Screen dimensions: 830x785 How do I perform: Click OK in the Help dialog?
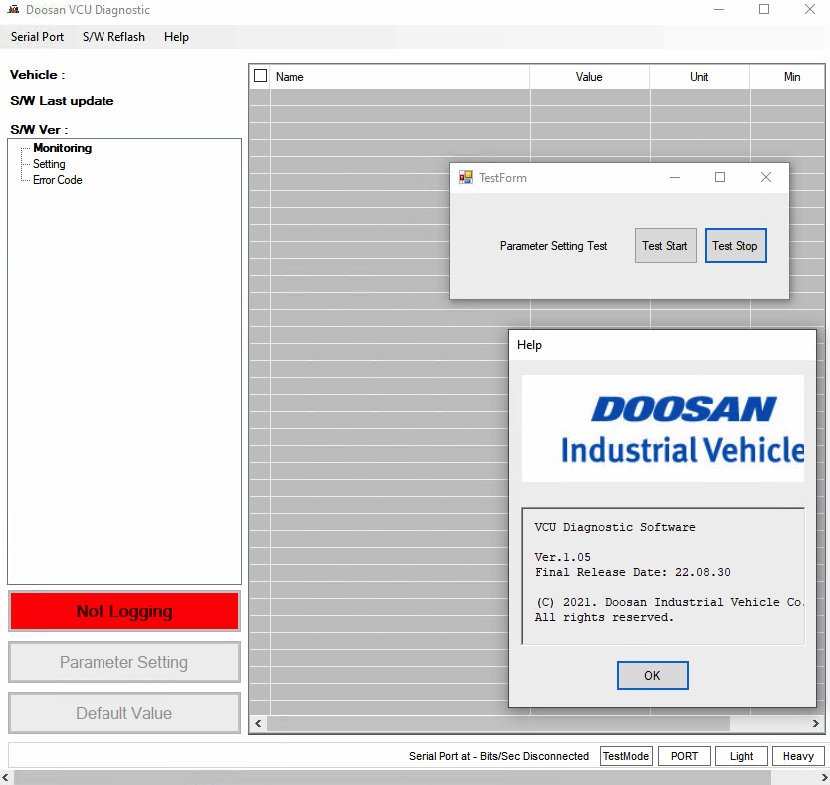click(x=652, y=676)
